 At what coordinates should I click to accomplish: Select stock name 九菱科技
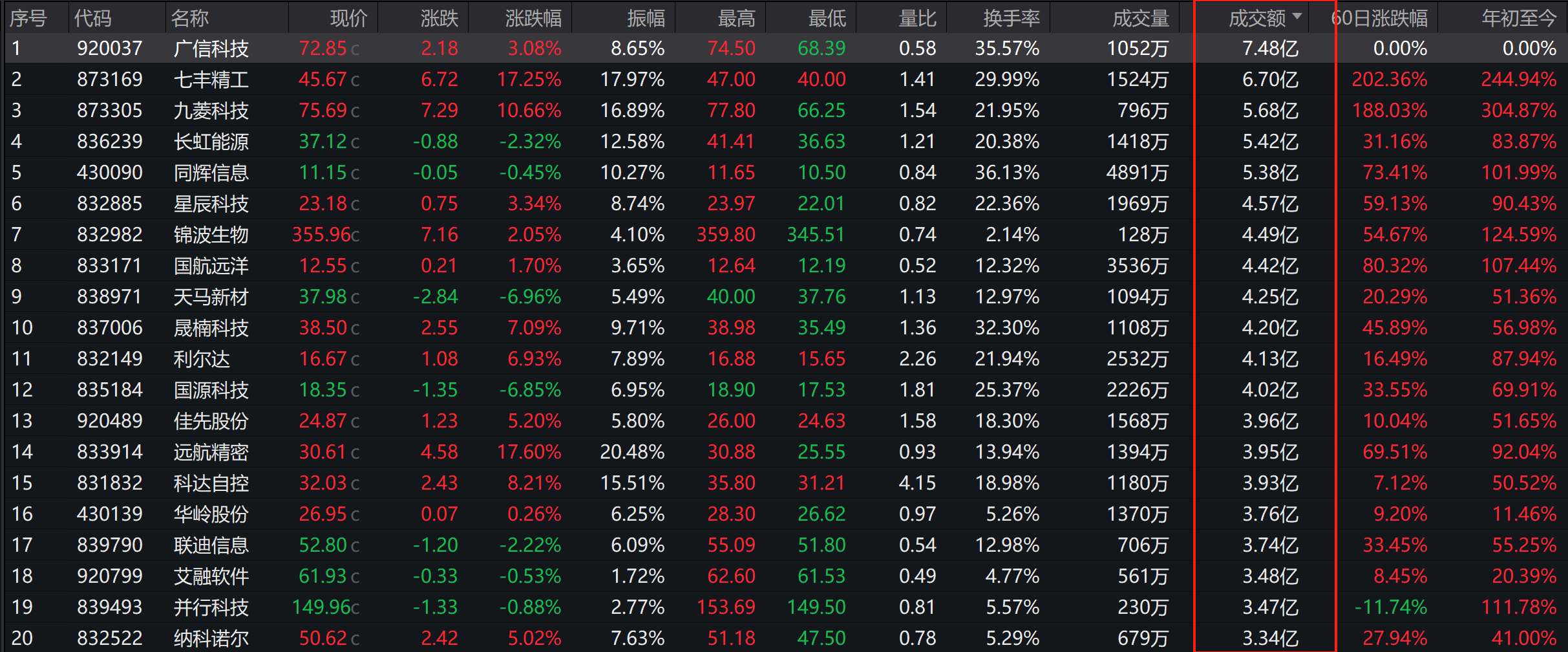click(211, 111)
